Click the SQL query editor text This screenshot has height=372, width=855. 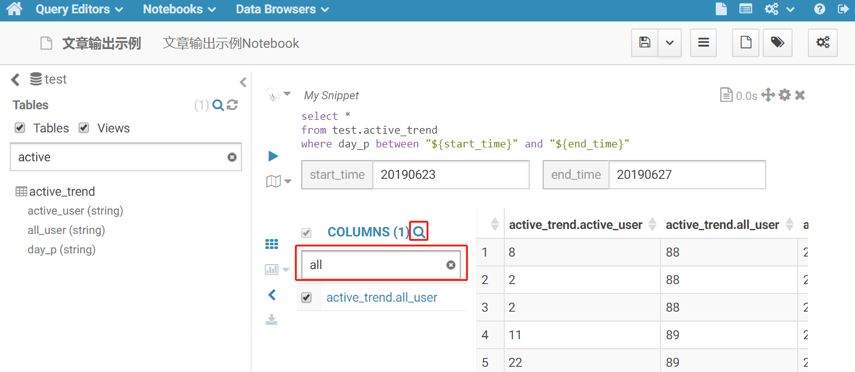coord(465,130)
